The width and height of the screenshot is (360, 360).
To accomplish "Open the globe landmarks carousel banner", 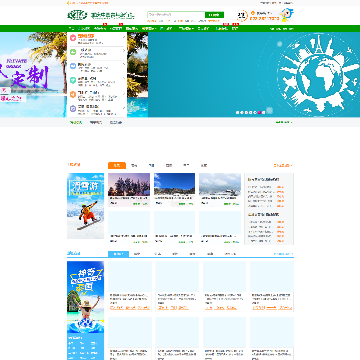I will pyautogui.click(x=254, y=74).
